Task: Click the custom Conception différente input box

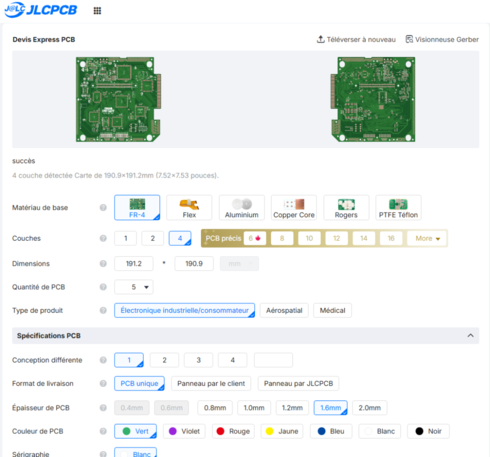Action: pos(273,360)
